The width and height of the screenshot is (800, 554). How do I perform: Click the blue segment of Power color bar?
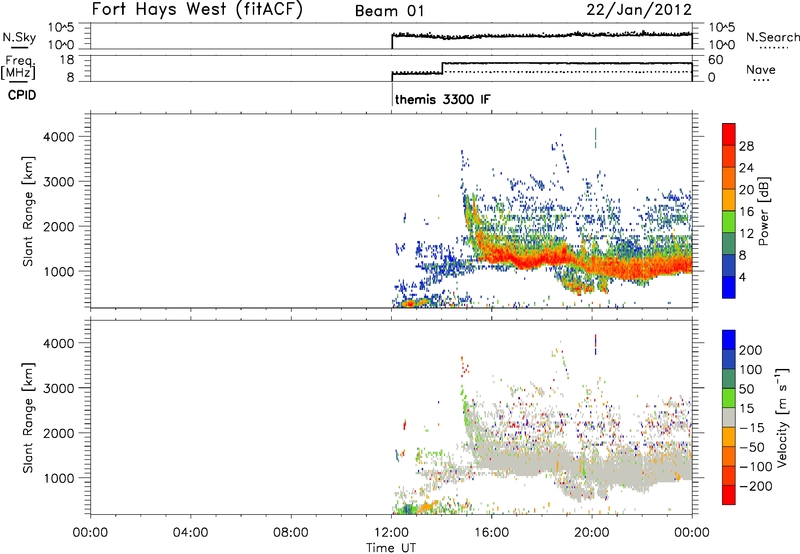point(729,287)
